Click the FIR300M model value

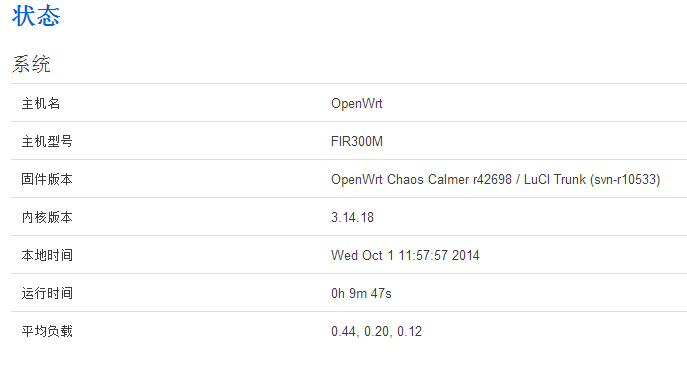point(357,141)
